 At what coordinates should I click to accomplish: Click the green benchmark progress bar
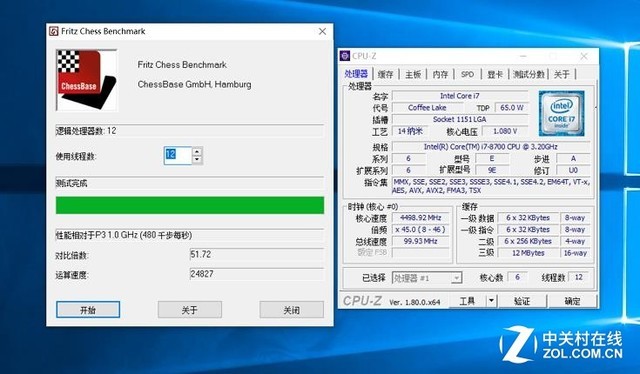click(x=190, y=205)
